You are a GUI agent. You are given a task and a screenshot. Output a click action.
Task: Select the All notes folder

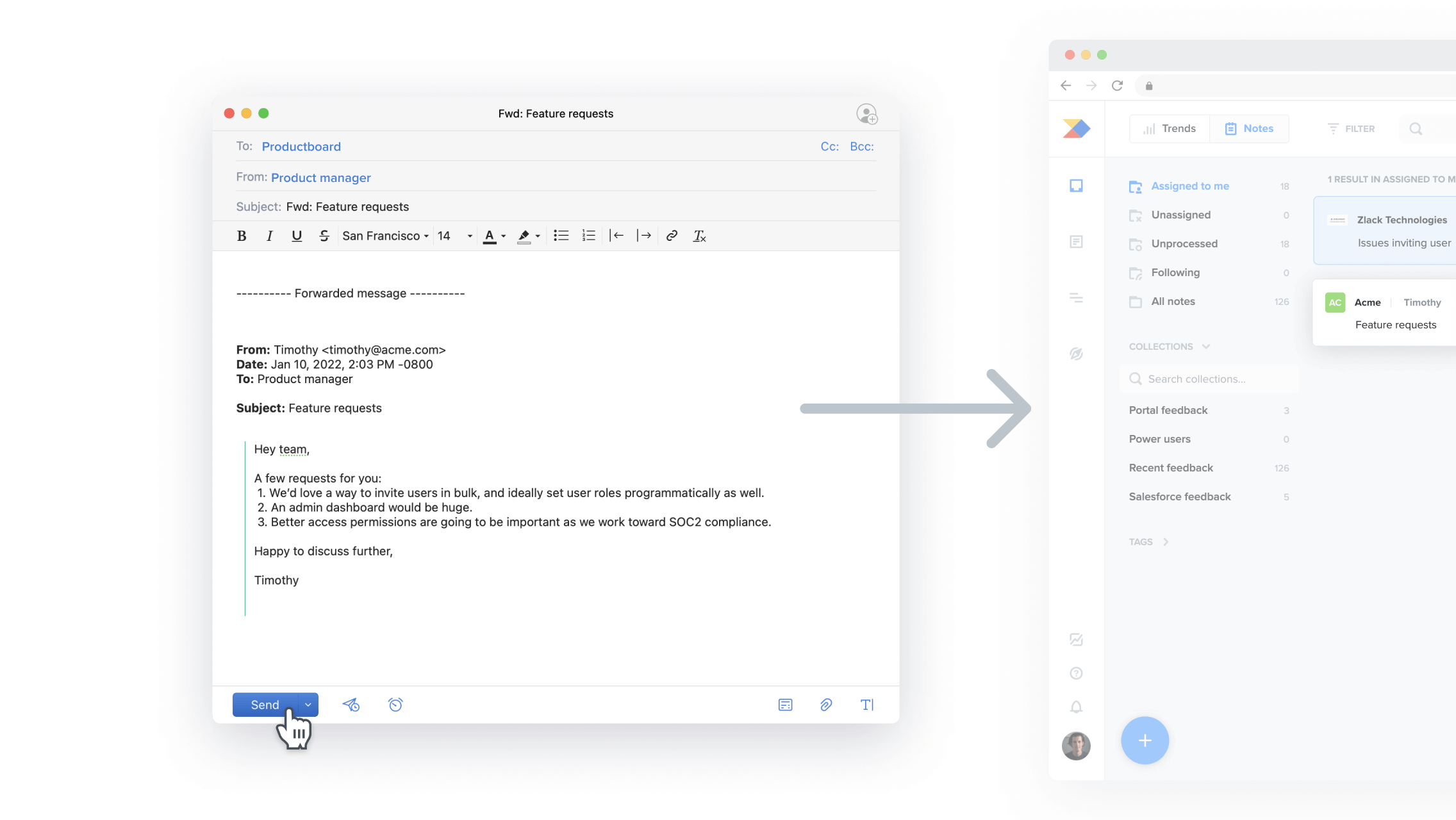click(1209, 301)
